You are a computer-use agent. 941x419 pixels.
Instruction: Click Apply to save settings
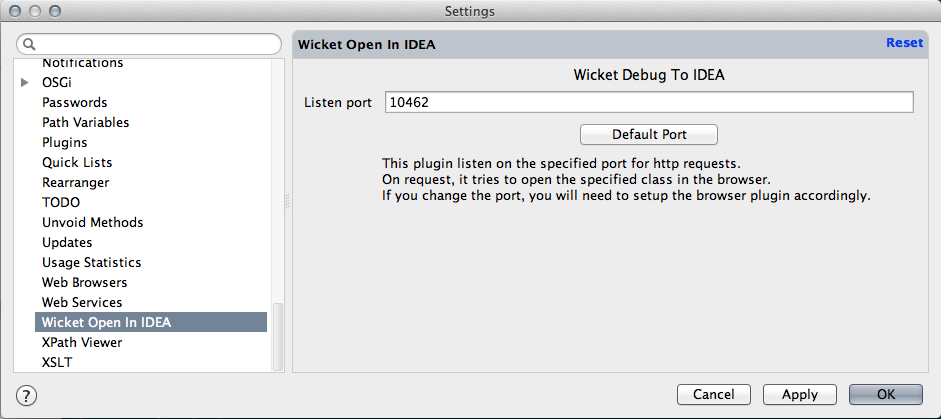pos(799,394)
